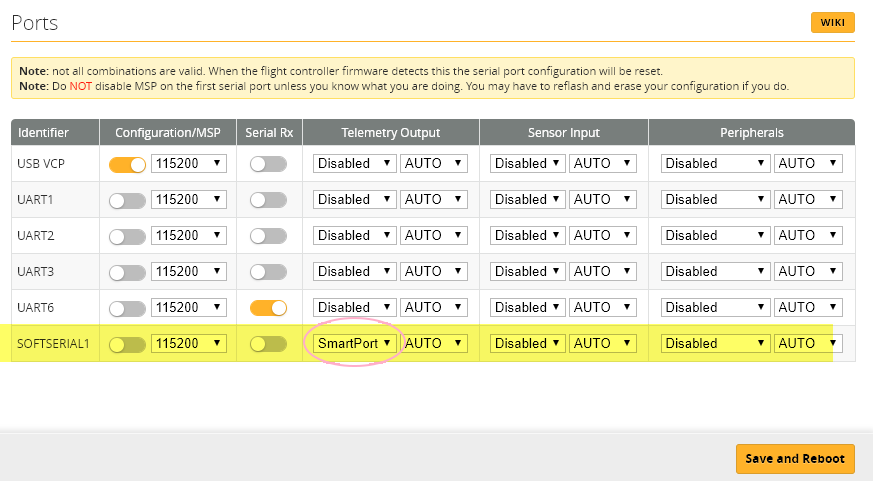Open SOFTSERIAL1 115200 baud dropdown
The image size is (873, 481).
point(189,343)
